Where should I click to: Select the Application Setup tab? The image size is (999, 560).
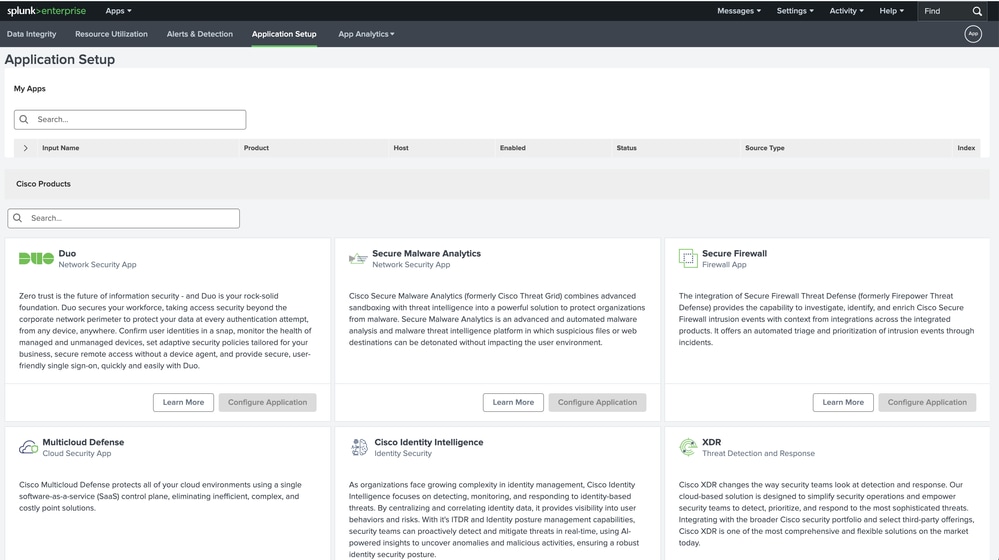pos(284,34)
